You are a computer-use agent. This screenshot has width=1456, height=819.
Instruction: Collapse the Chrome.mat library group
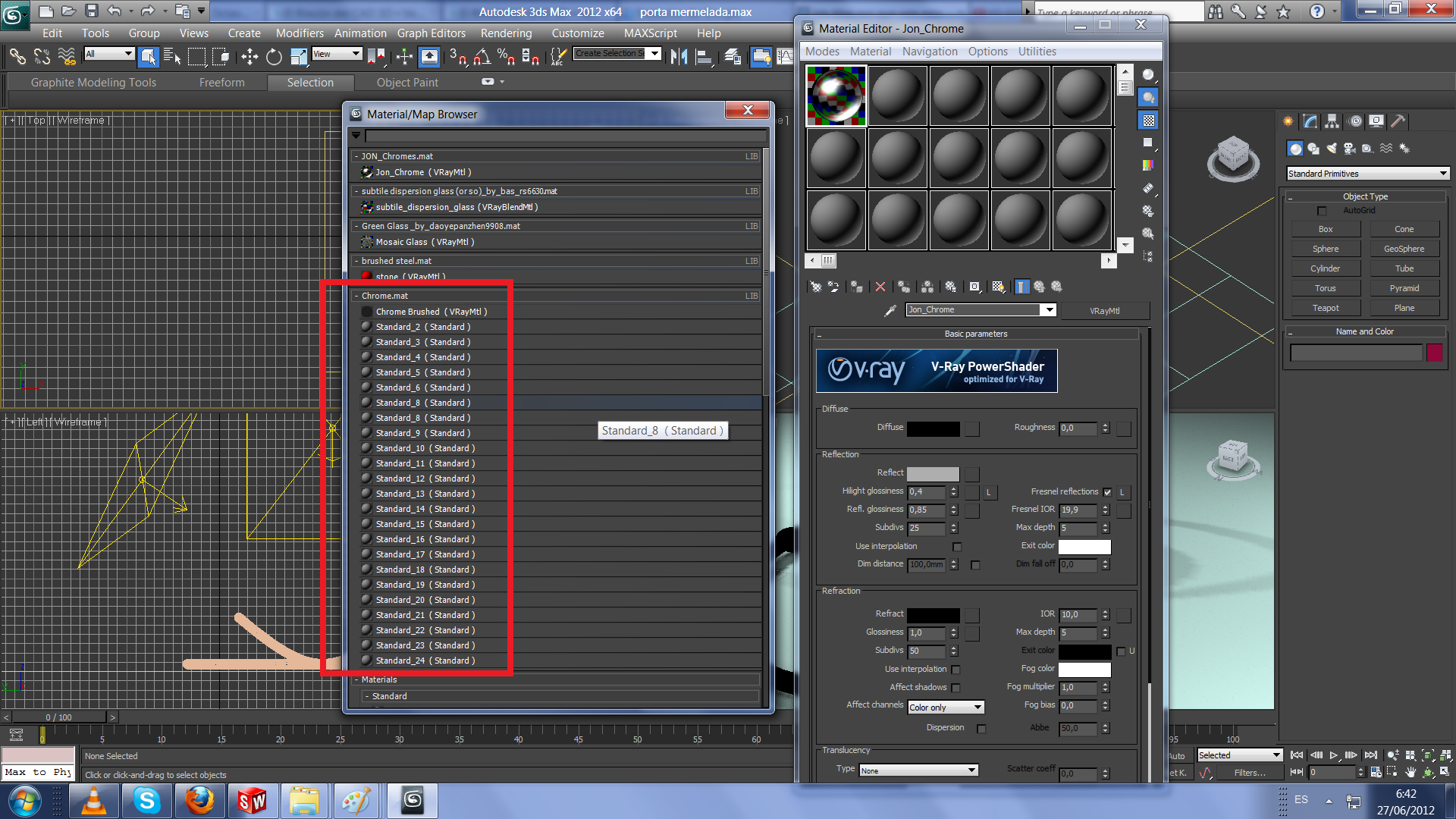point(356,296)
